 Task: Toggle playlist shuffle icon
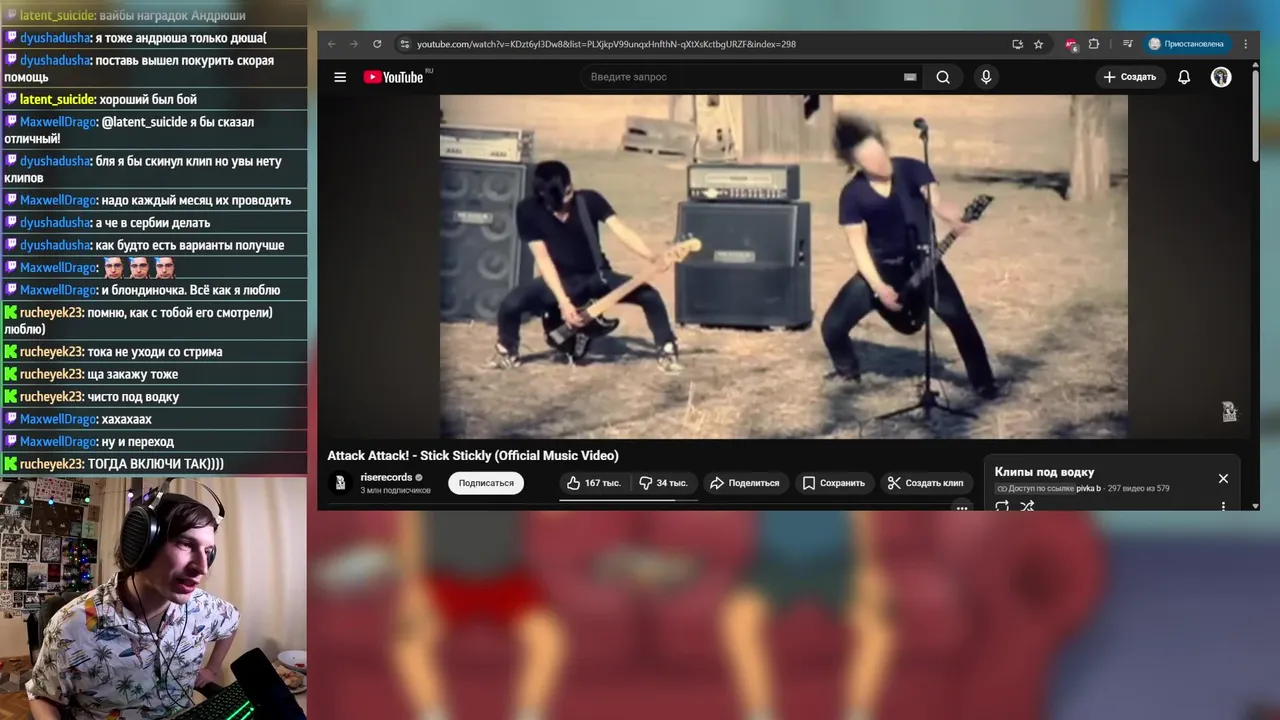(1027, 506)
